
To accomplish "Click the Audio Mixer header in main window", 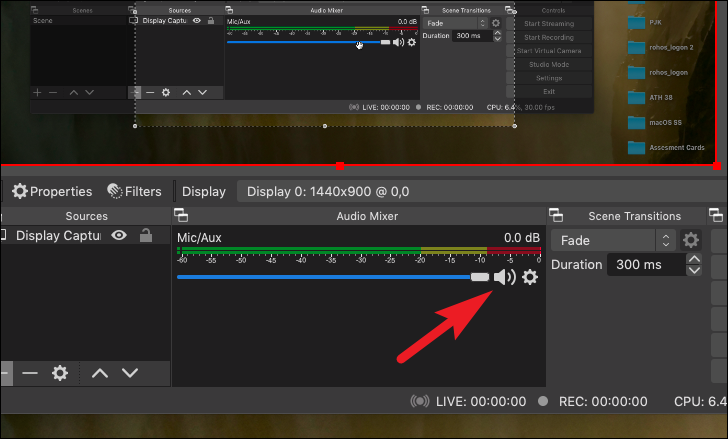I will [367, 216].
